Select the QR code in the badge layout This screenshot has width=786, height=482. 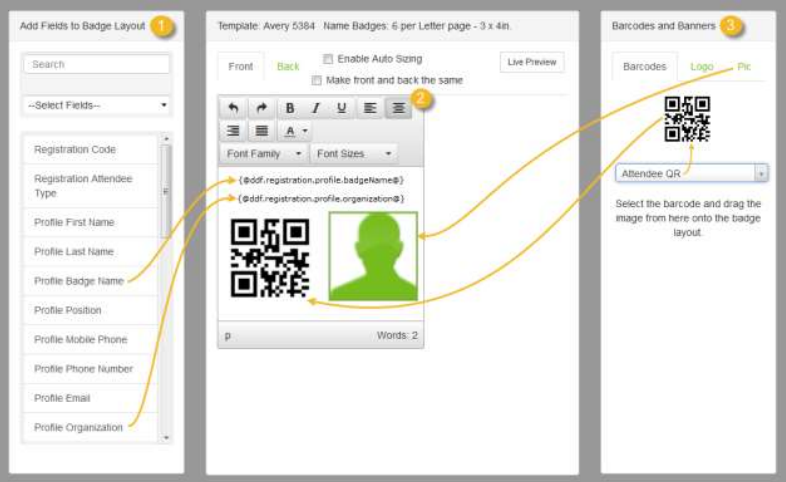(270, 258)
